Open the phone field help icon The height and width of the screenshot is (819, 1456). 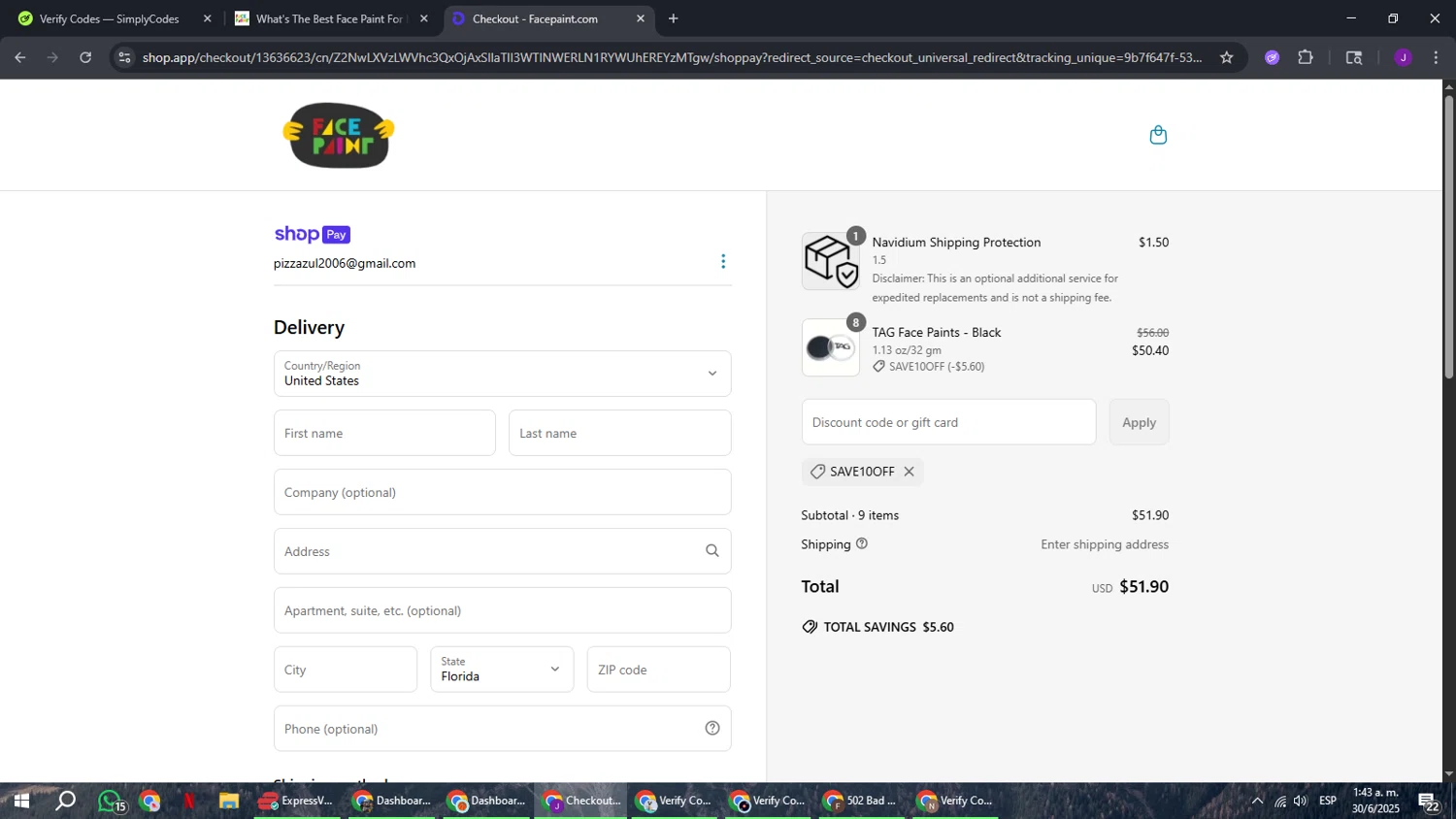[x=712, y=729]
